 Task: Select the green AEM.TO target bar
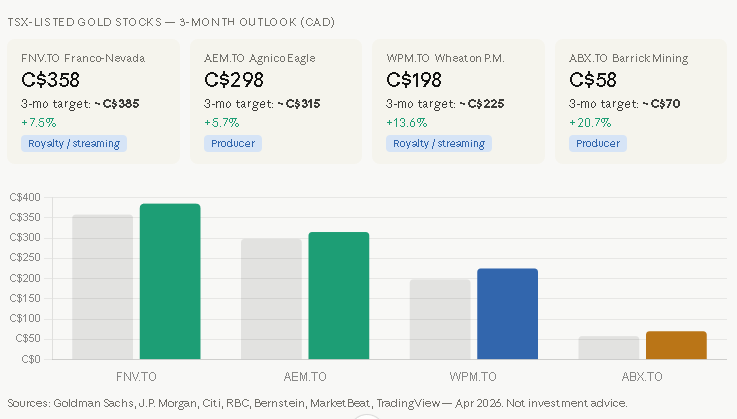click(338, 296)
